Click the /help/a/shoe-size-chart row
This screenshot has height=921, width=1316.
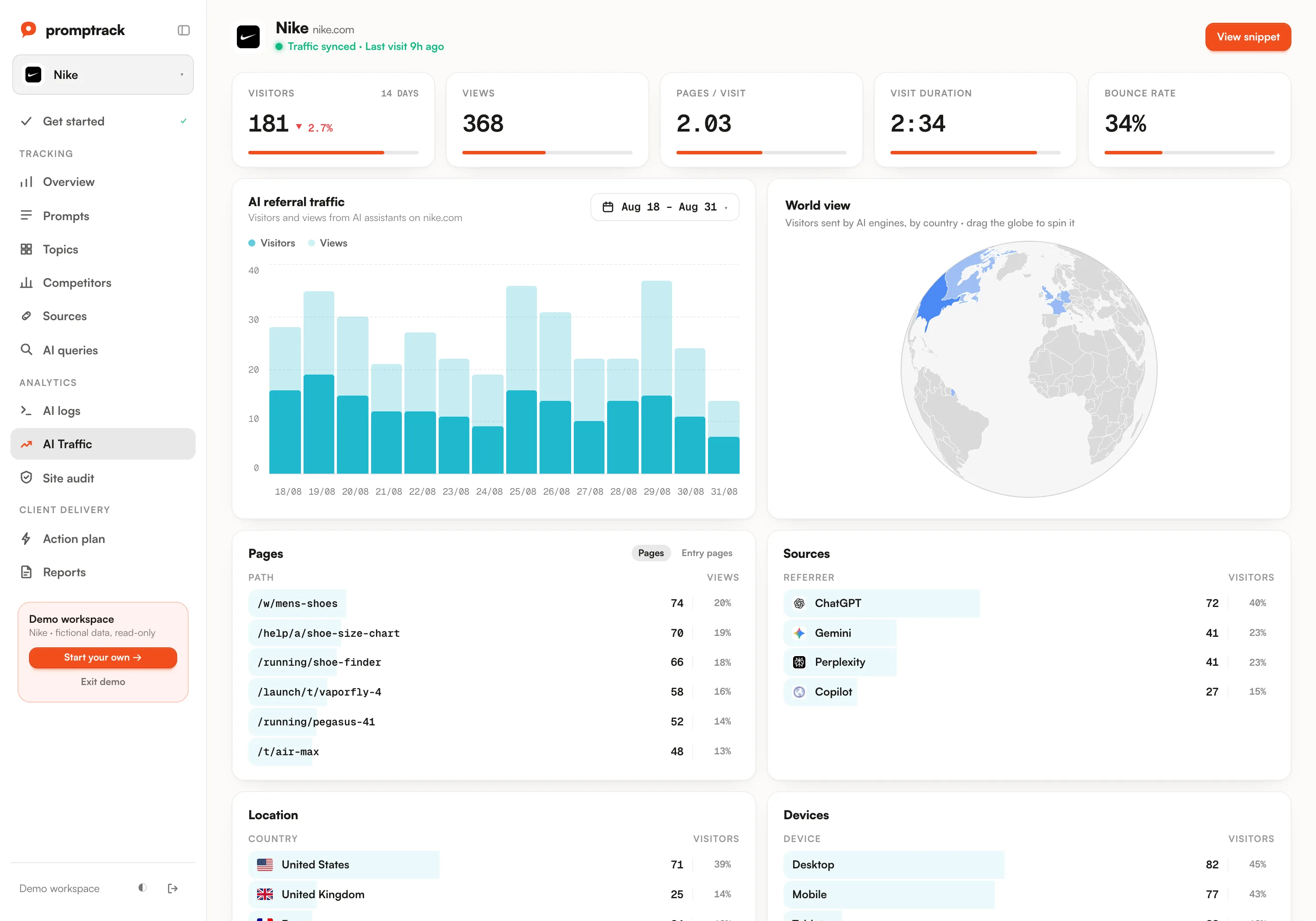pyautogui.click(x=493, y=633)
